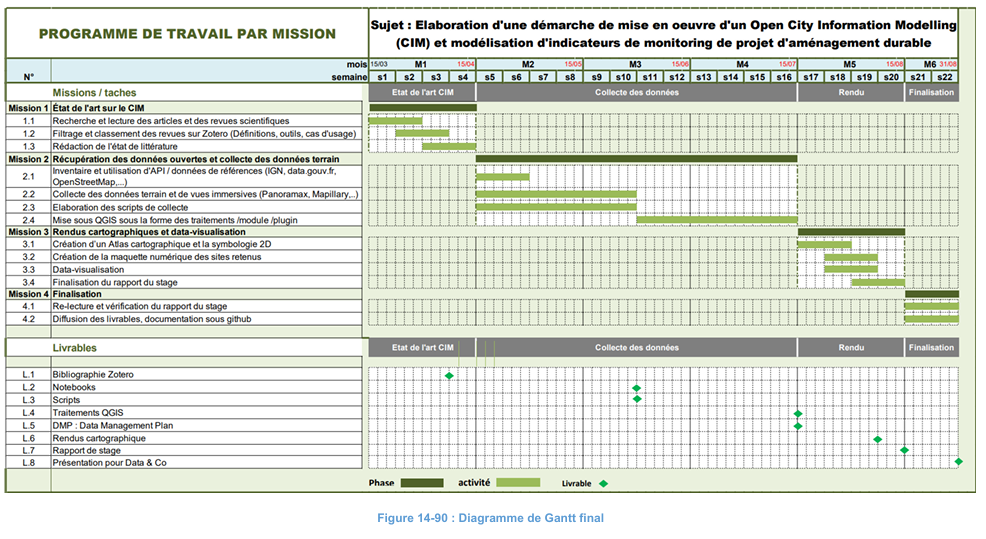The width and height of the screenshot is (986, 539).
Task: Click 'Recherche et lecture des articles' task
Action: [171, 121]
